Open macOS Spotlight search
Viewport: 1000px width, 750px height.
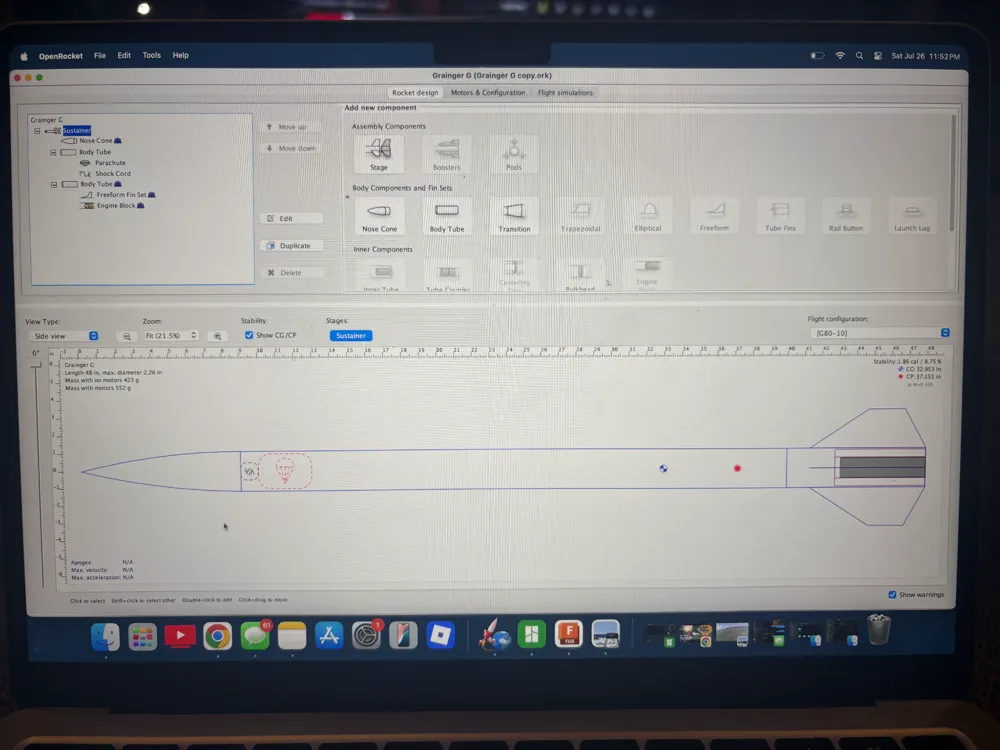point(859,56)
